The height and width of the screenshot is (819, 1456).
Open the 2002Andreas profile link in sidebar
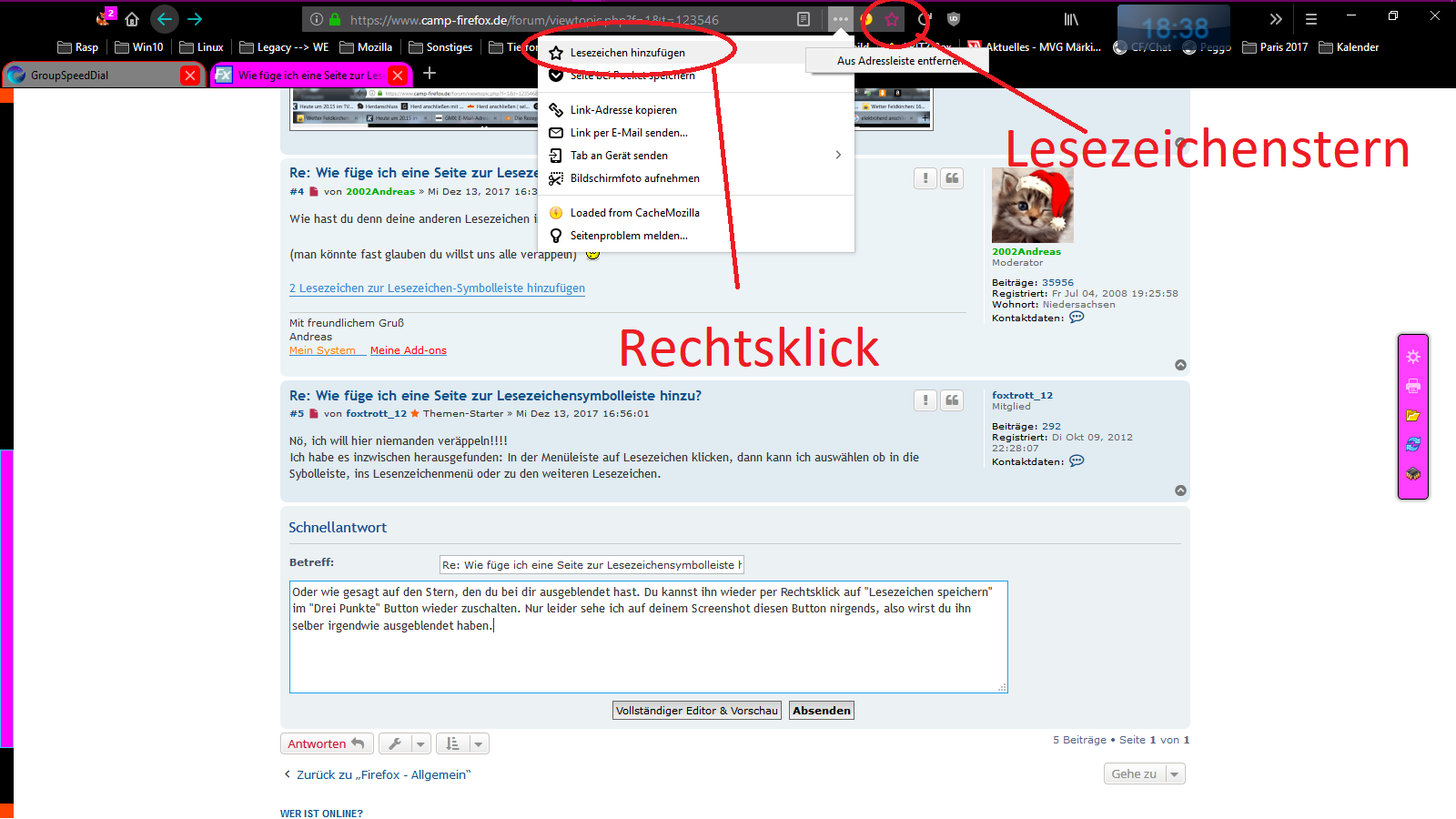pyautogui.click(x=1026, y=252)
